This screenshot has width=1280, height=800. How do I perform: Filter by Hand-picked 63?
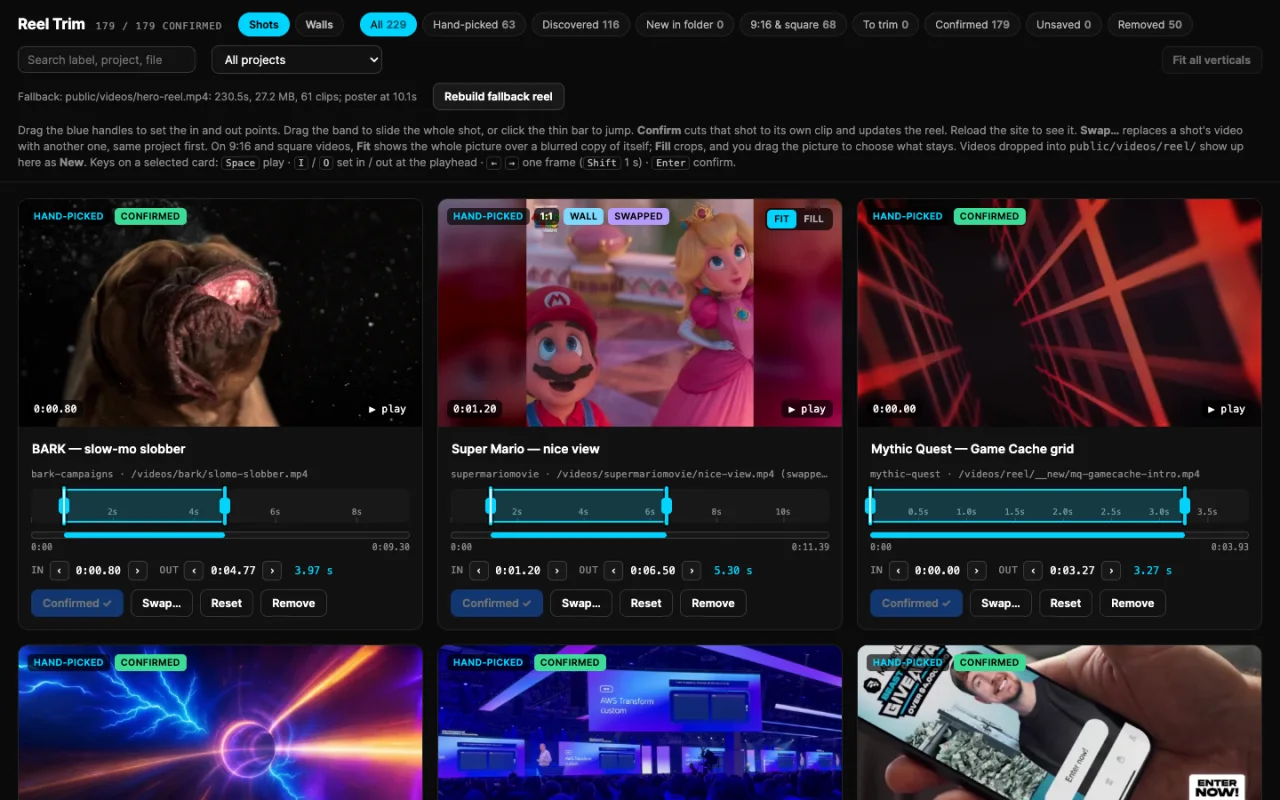[x=474, y=25]
